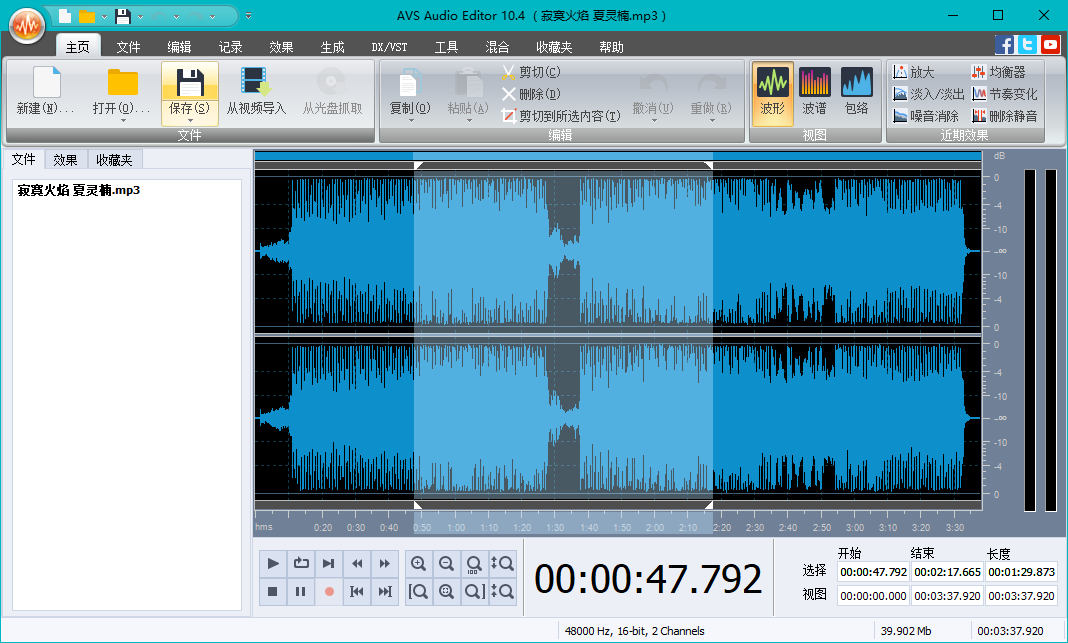Click the selection 开始 start time field
The height and width of the screenshot is (643, 1068).
pyautogui.click(x=873, y=572)
